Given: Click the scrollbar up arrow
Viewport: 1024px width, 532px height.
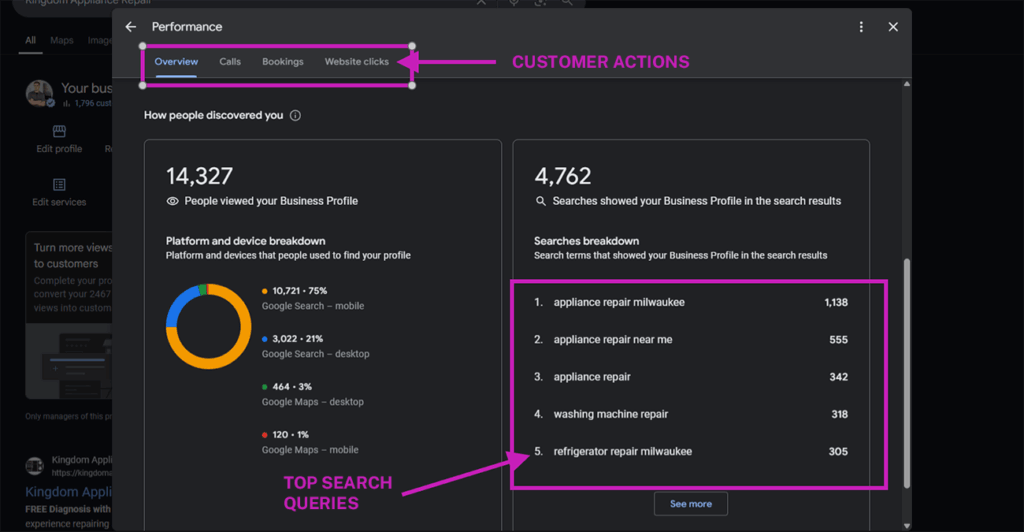Looking at the screenshot, I should click(x=906, y=84).
